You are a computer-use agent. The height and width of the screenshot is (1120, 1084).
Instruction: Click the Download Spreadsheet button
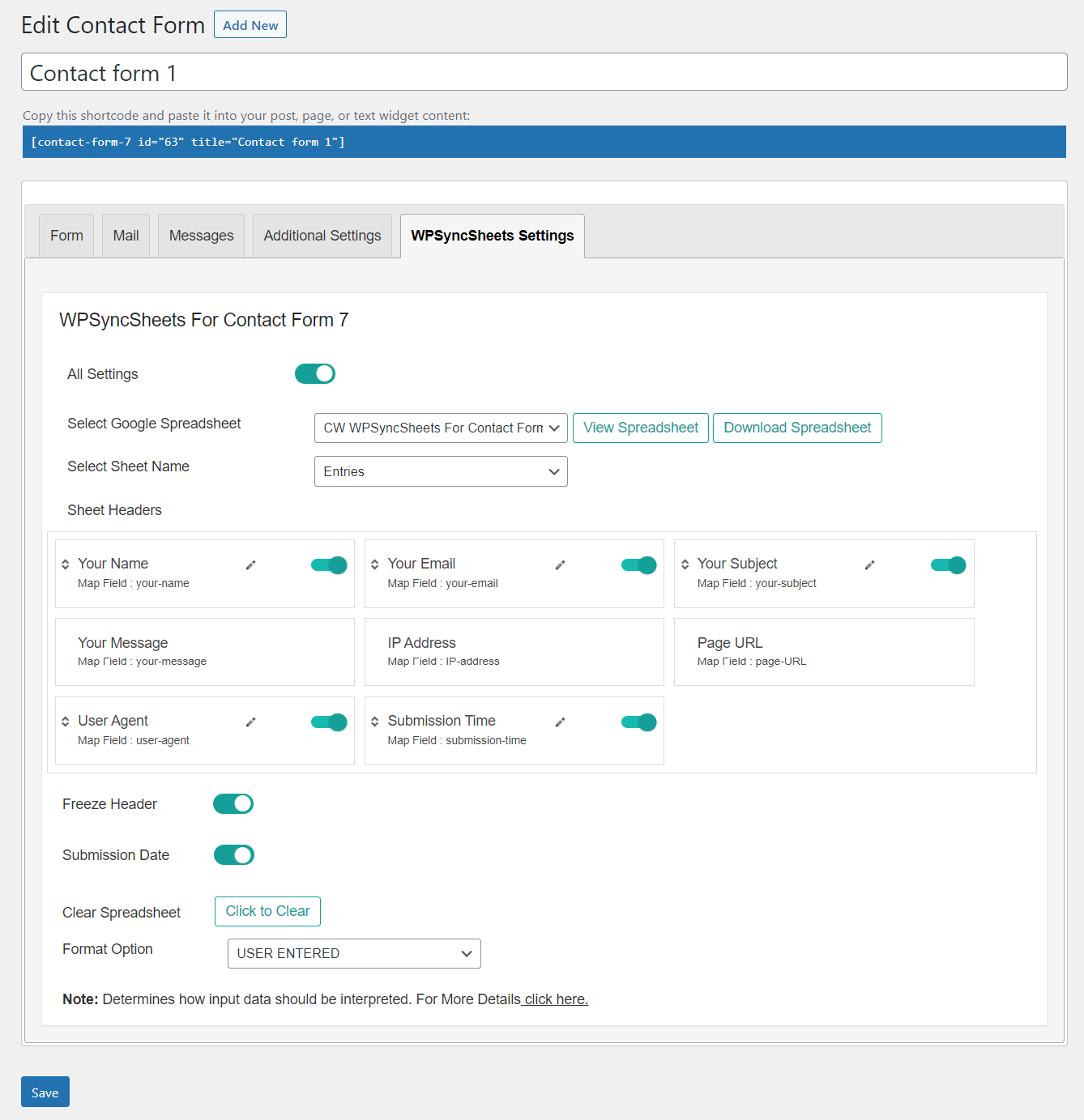[796, 428]
